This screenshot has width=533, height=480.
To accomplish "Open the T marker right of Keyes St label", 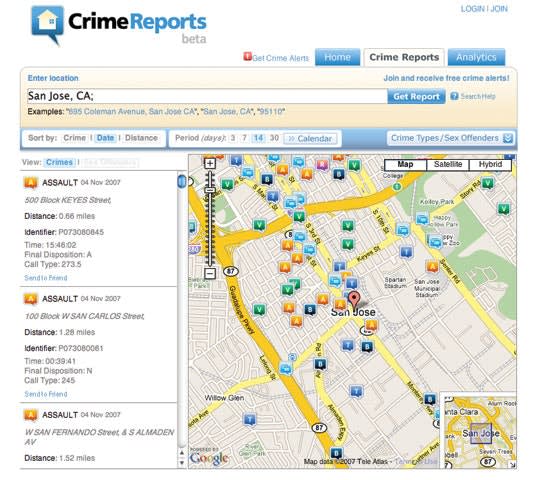I will (x=406, y=252).
